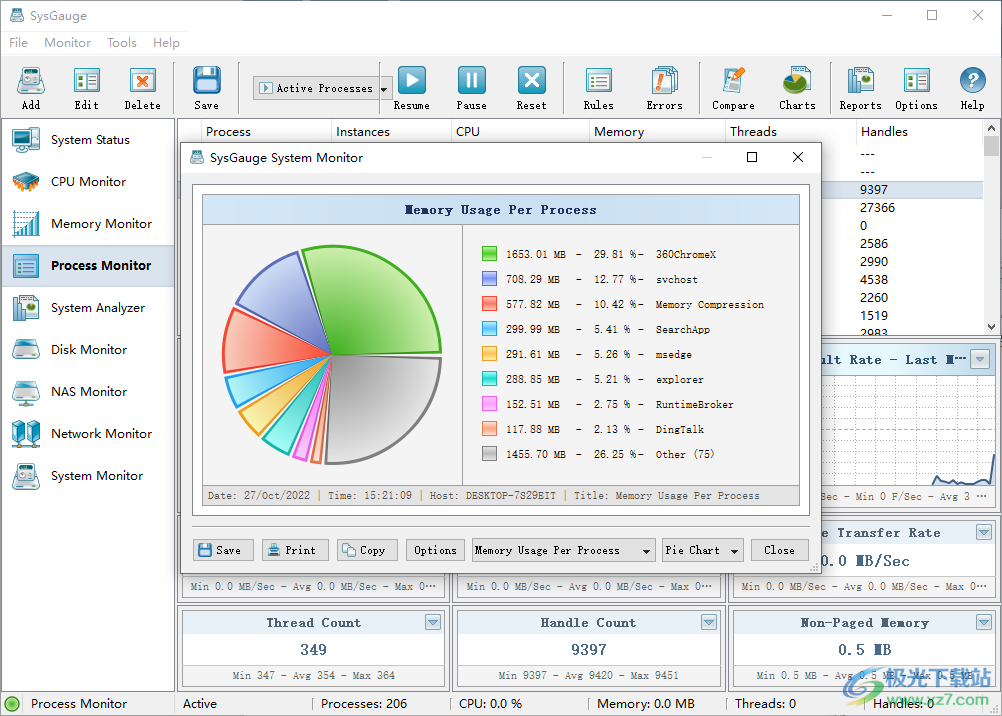The width and height of the screenshot is (1002, 716).
Task: Click the green status indicator icon
Action: coord(12,704)
